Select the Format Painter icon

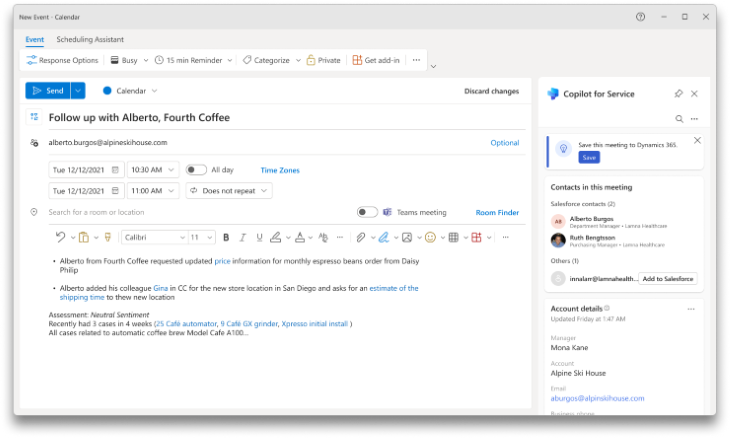[108, 237]
